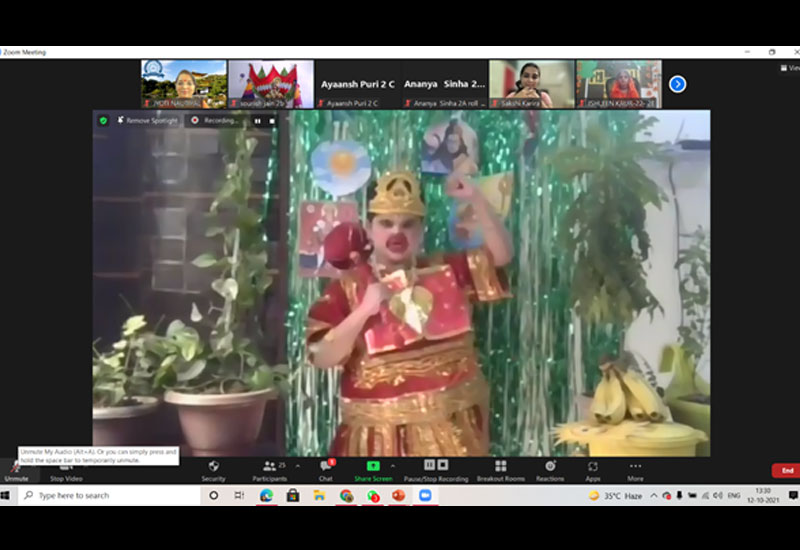Viewport: 800px width, 550px height.
Task: Open the View layout menu
Action: pyautogui.click(x=790, y=68)
